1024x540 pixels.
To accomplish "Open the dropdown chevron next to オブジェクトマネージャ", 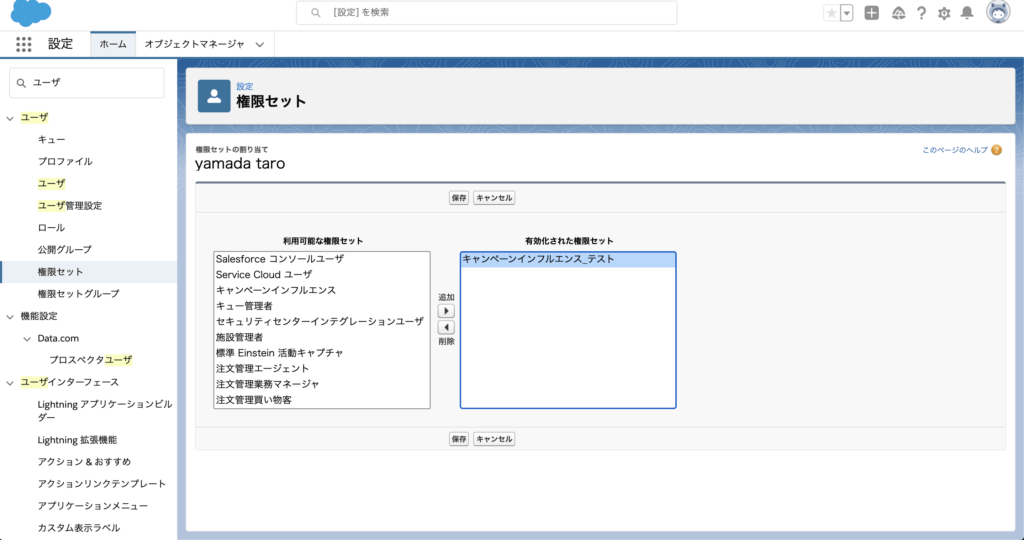I will (x=260, y=44).
